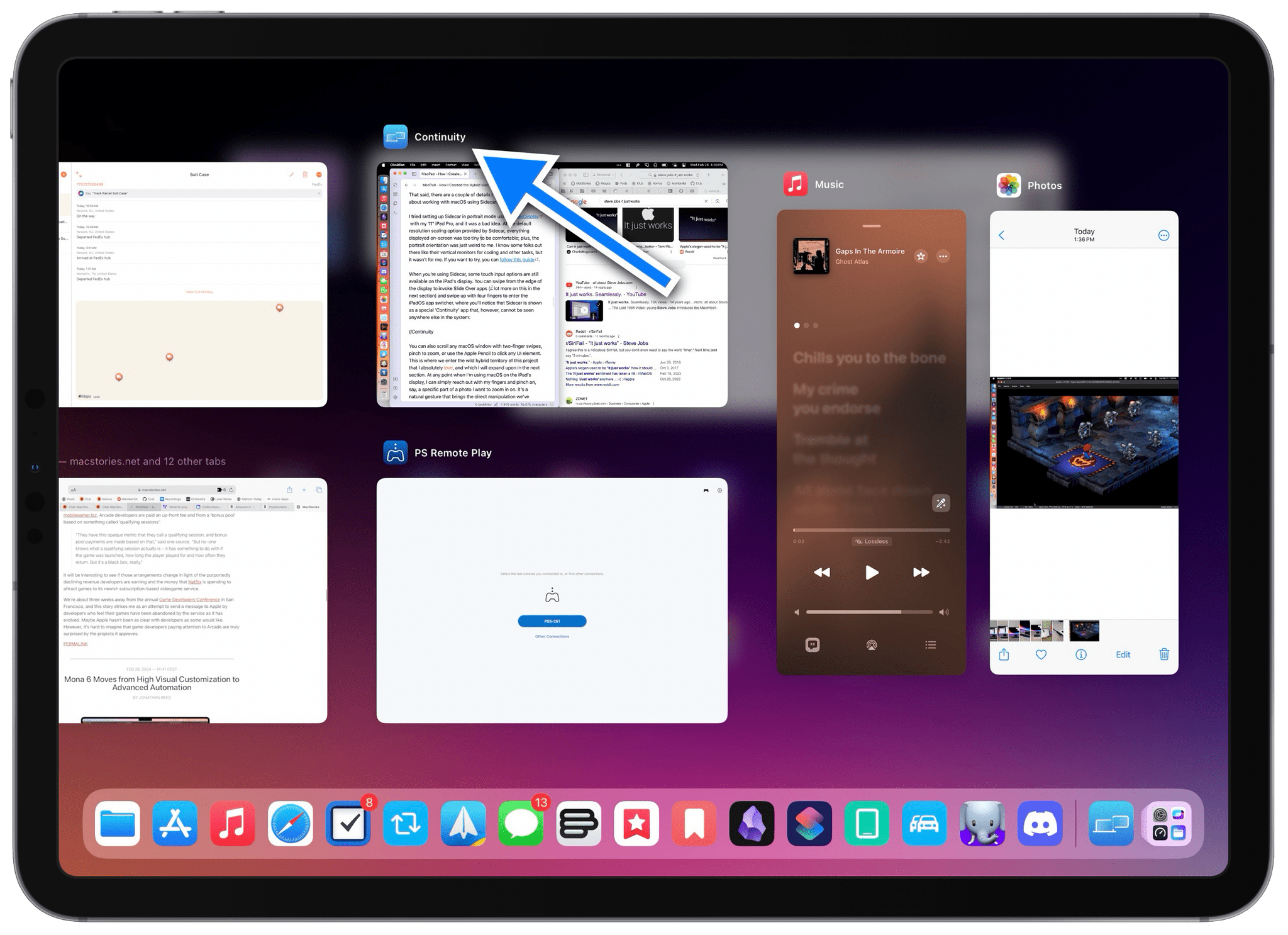
Task: Open the App Library folder in the dock
Action: 1169,823
